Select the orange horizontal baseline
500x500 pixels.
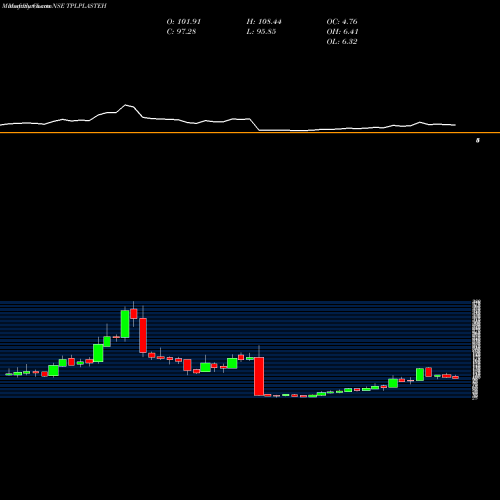250,133
